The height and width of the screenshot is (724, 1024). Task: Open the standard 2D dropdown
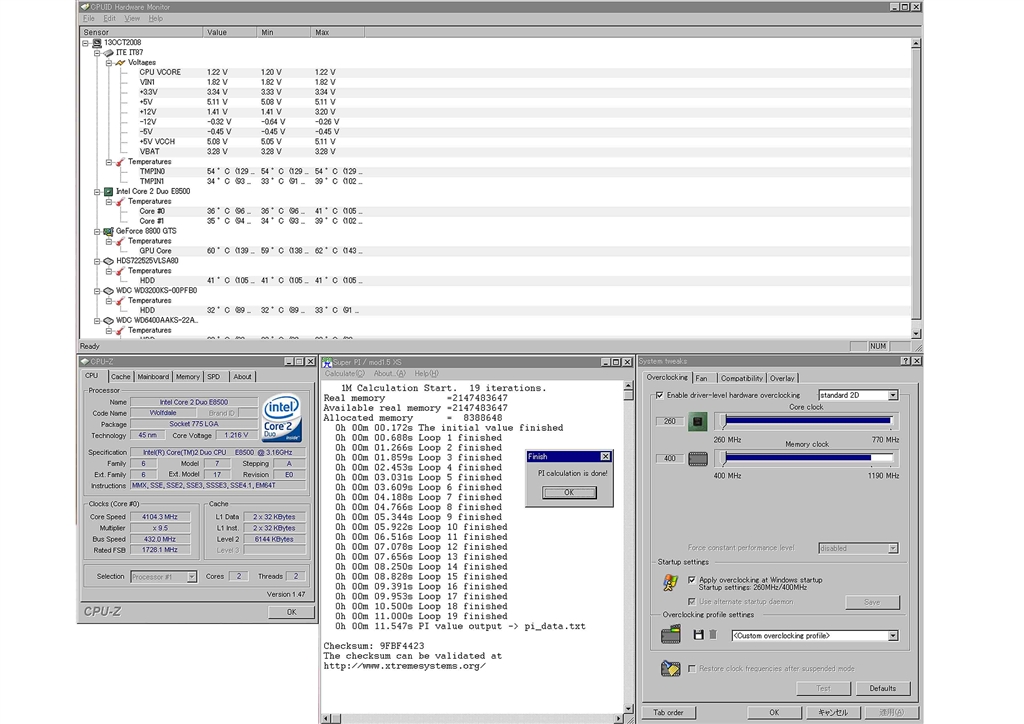point(893,396)
